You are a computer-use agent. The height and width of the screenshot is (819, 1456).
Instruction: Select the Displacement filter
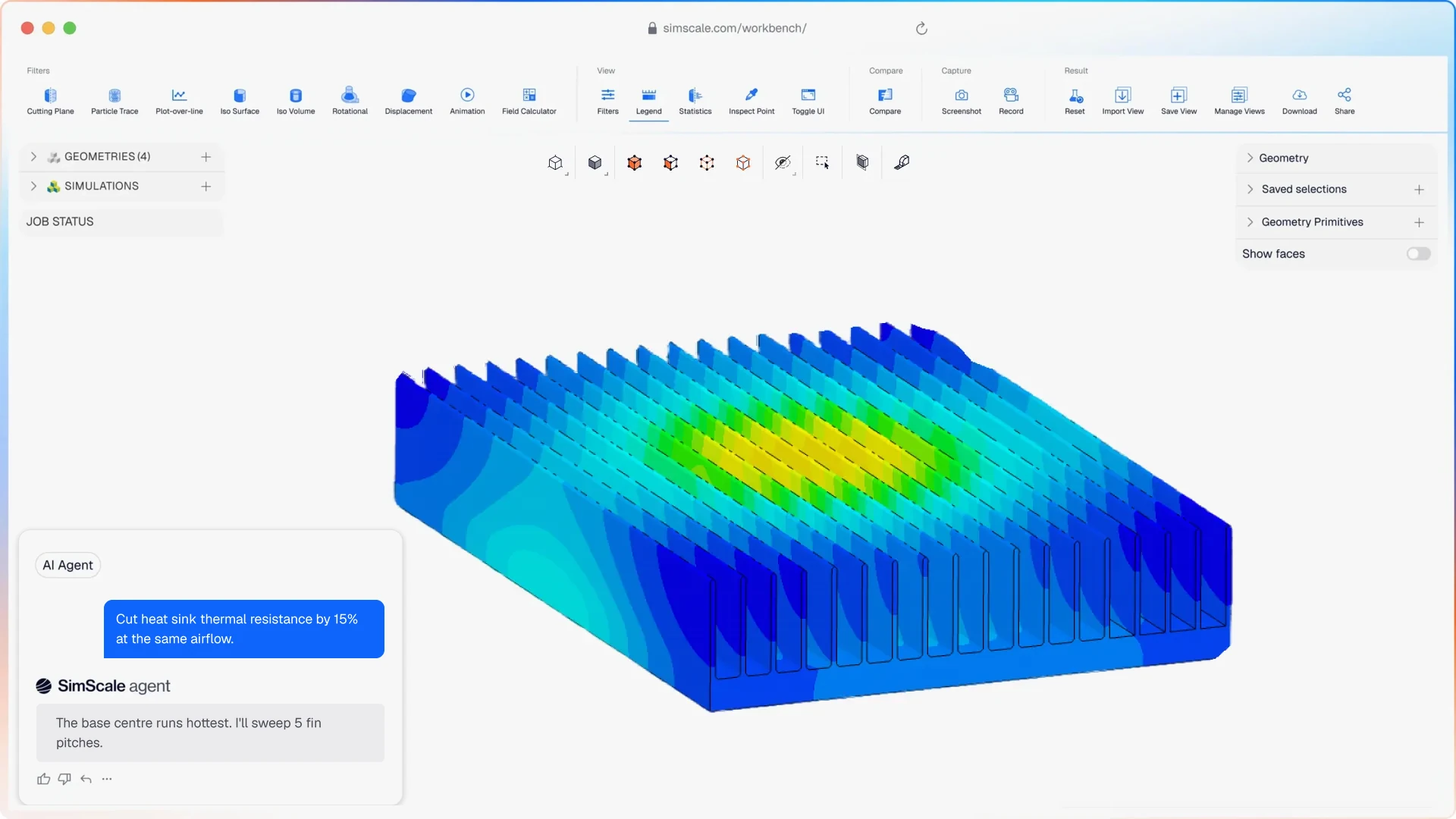click(409, 101)
